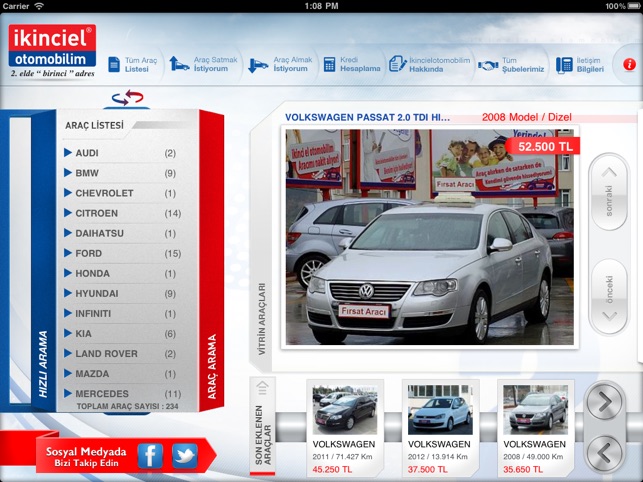
Task: Tap the 1:08 PM clock
Action: 322,6
